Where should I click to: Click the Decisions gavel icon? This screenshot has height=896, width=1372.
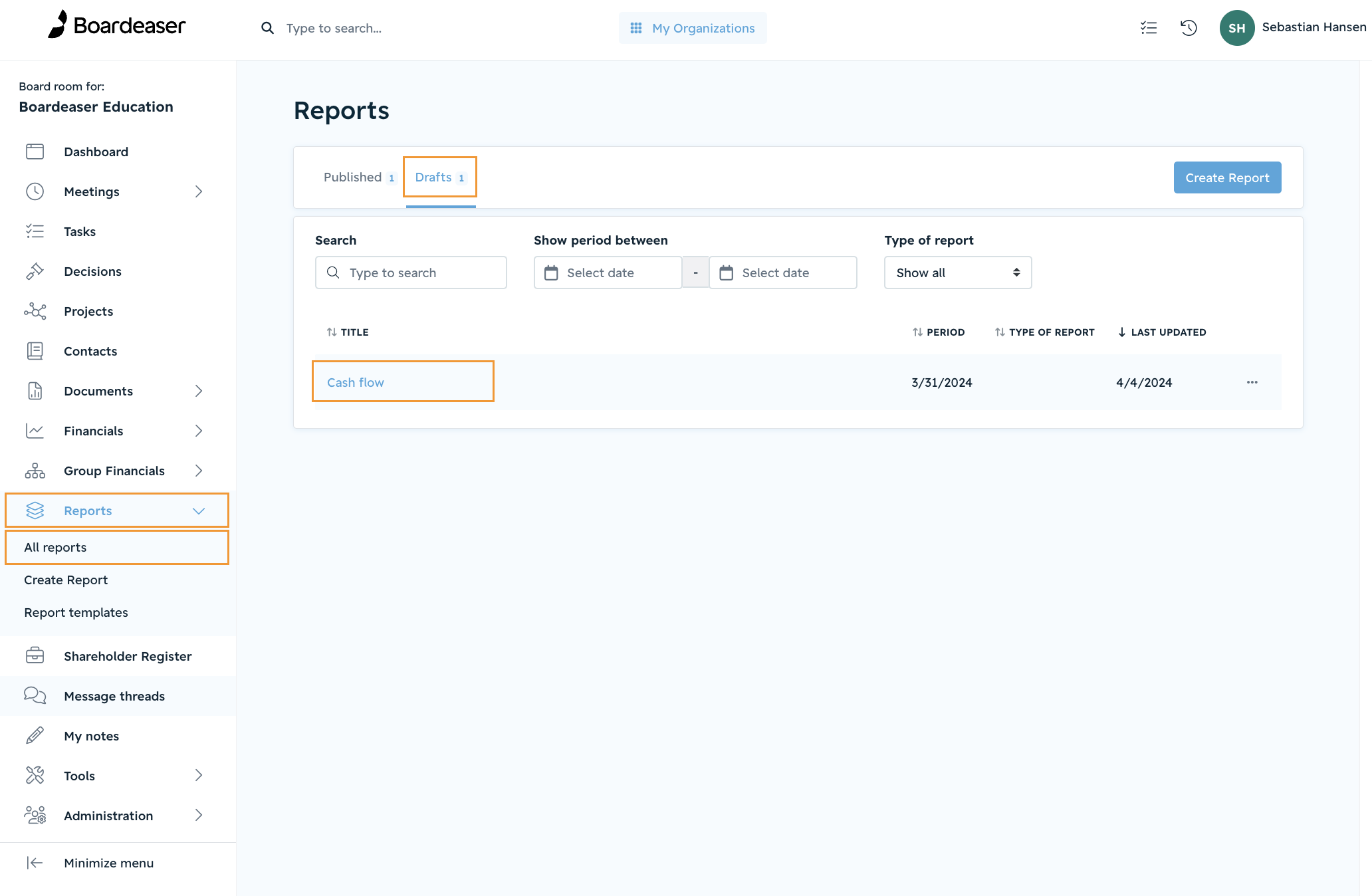(35, 271)
